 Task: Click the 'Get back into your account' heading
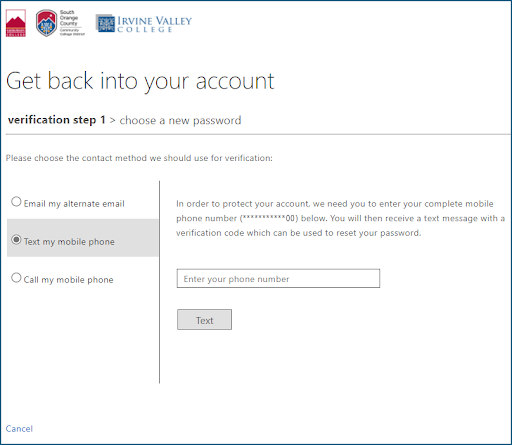[x=140, y=81]
